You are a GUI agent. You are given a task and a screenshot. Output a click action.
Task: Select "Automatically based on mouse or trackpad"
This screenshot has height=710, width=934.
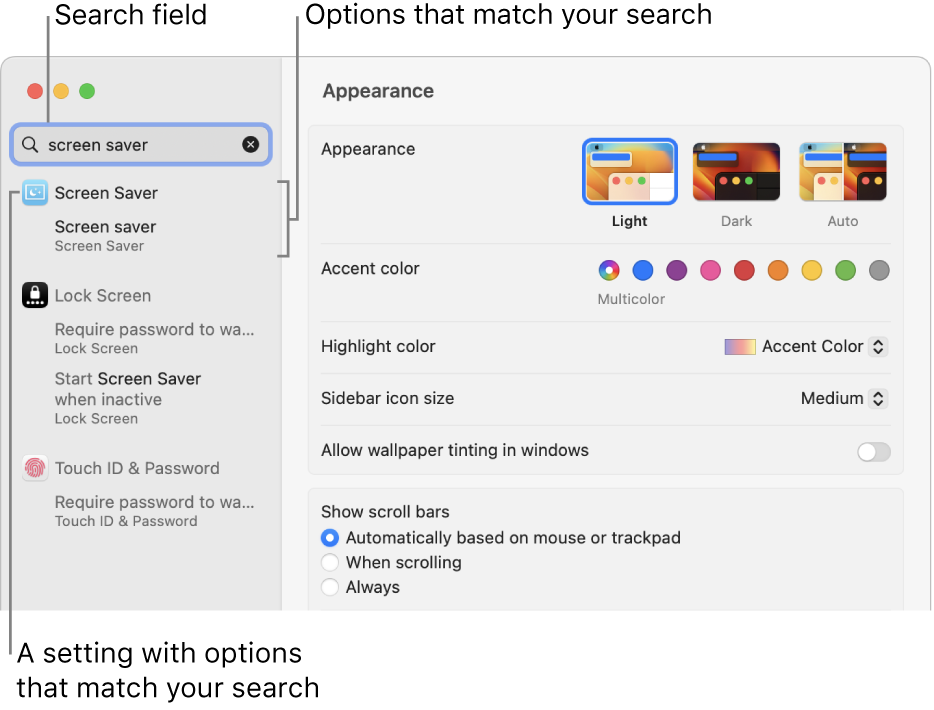(330, 538)
